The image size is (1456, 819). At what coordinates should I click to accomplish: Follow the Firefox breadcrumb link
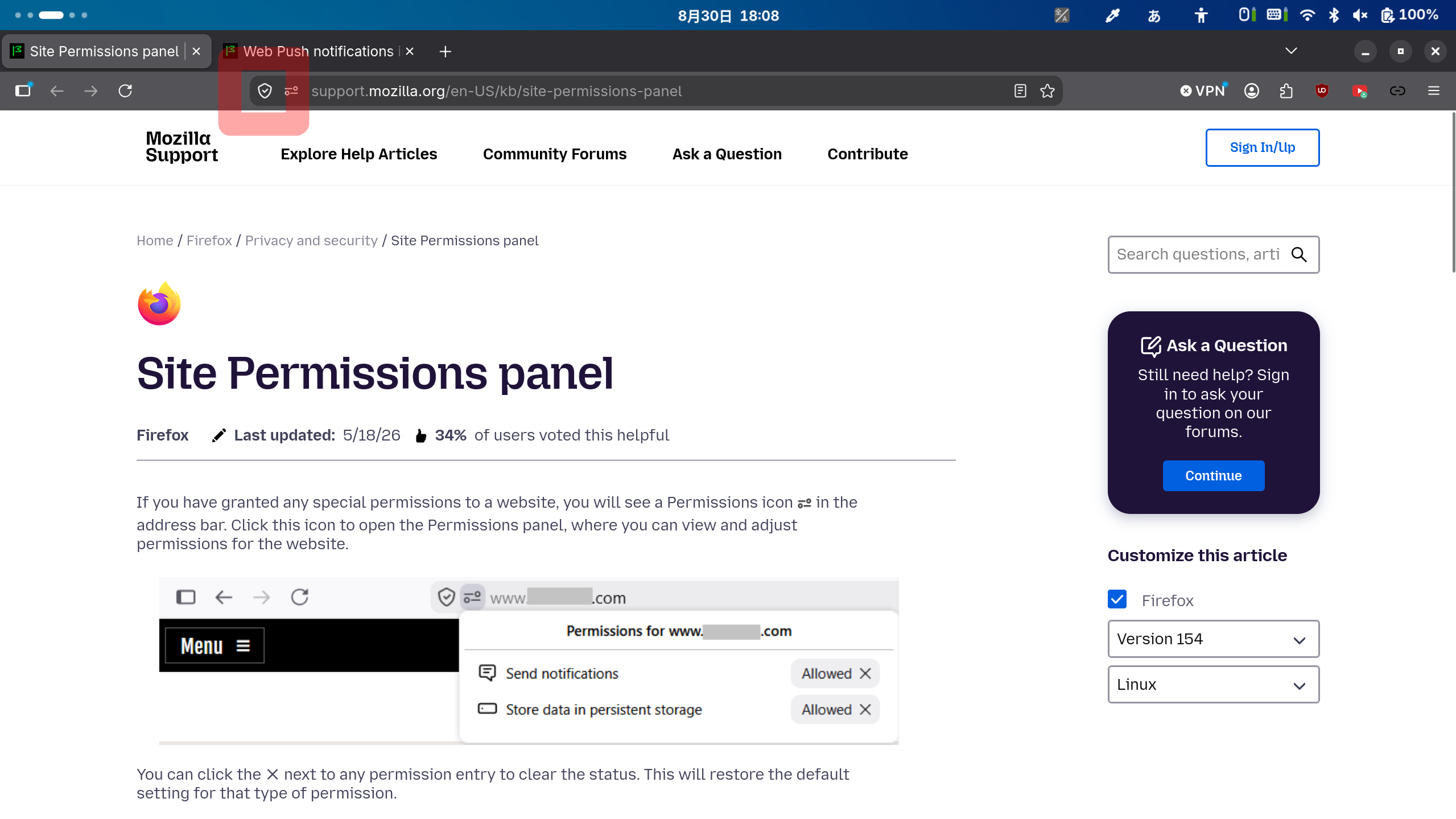pos(209,241)
